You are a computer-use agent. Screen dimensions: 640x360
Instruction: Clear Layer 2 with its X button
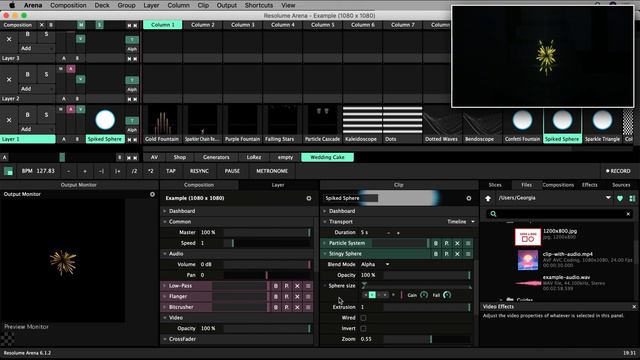click(9, 80)
